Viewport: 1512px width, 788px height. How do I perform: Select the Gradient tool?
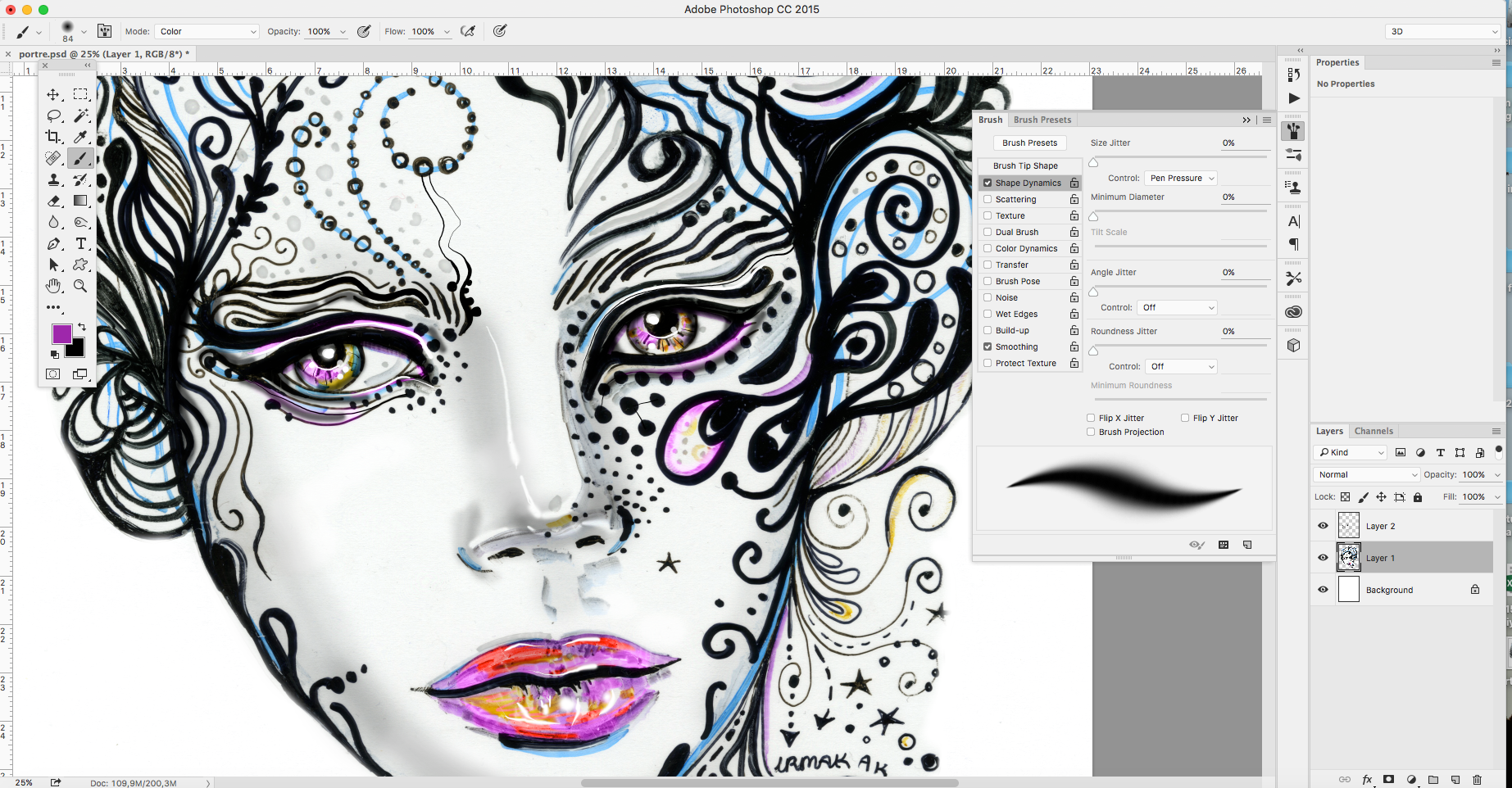(80, 201)
